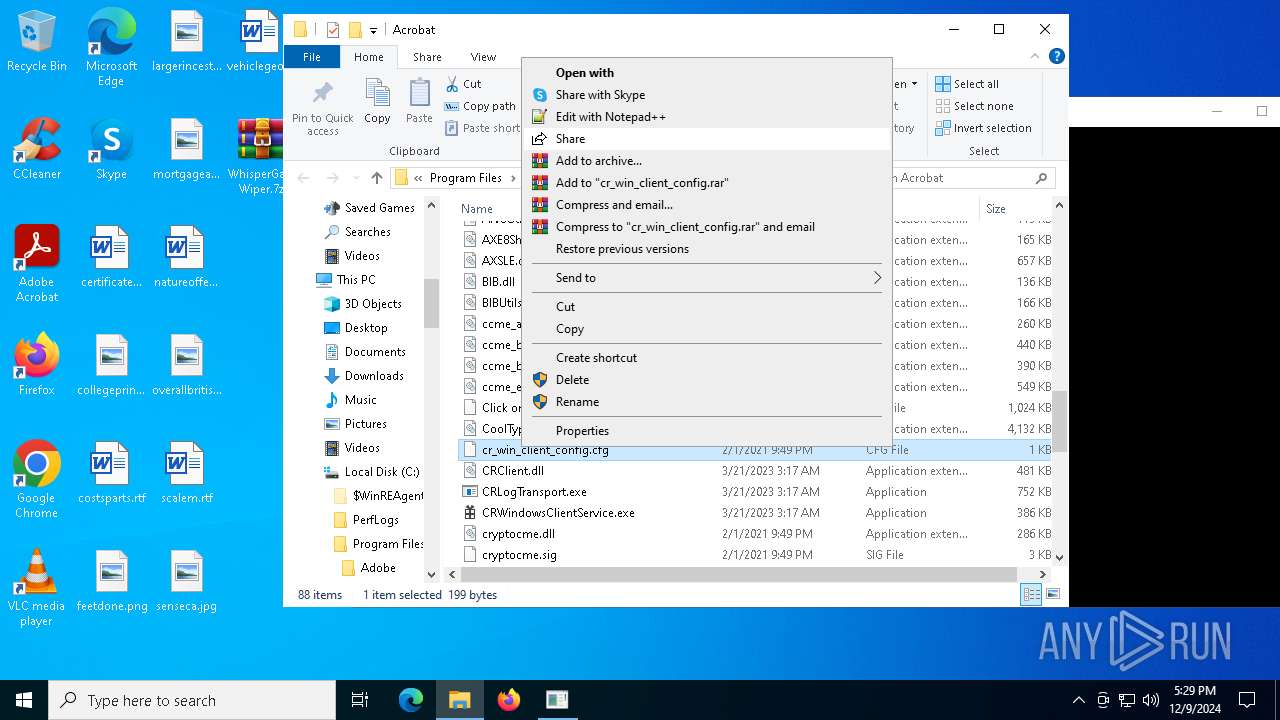This screenshot has width=1280, height=720.
Task: Click Cut in the ribbon clipboard group
Action: point(463,84)
